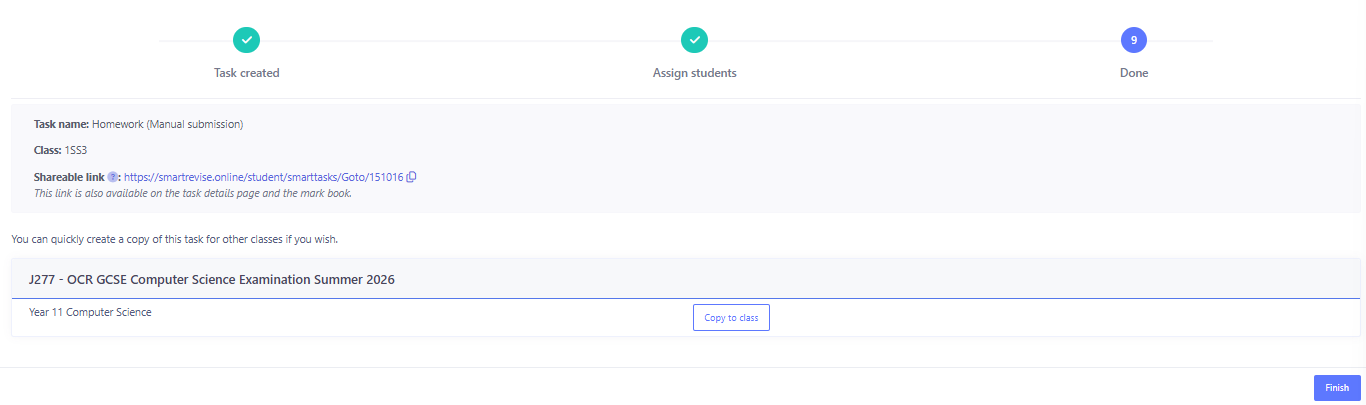Click the Assign students checkmark circle

tap(694, 40)
